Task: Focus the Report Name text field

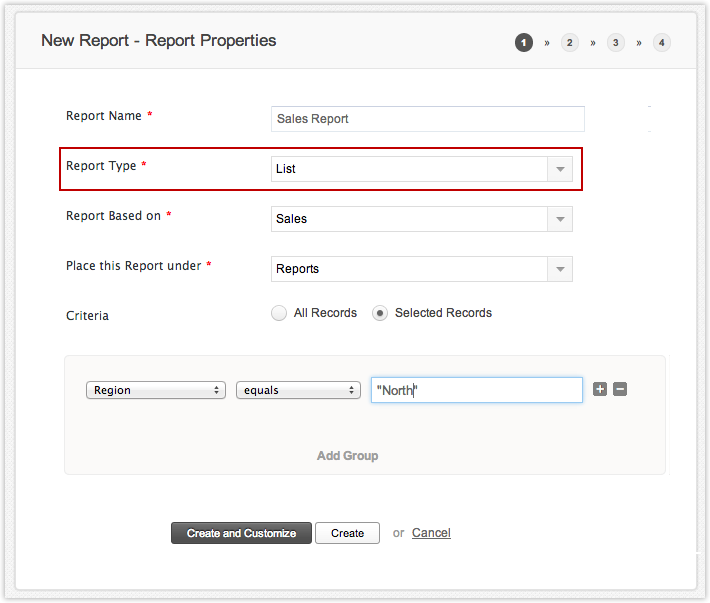Action: tap(427, 119)
